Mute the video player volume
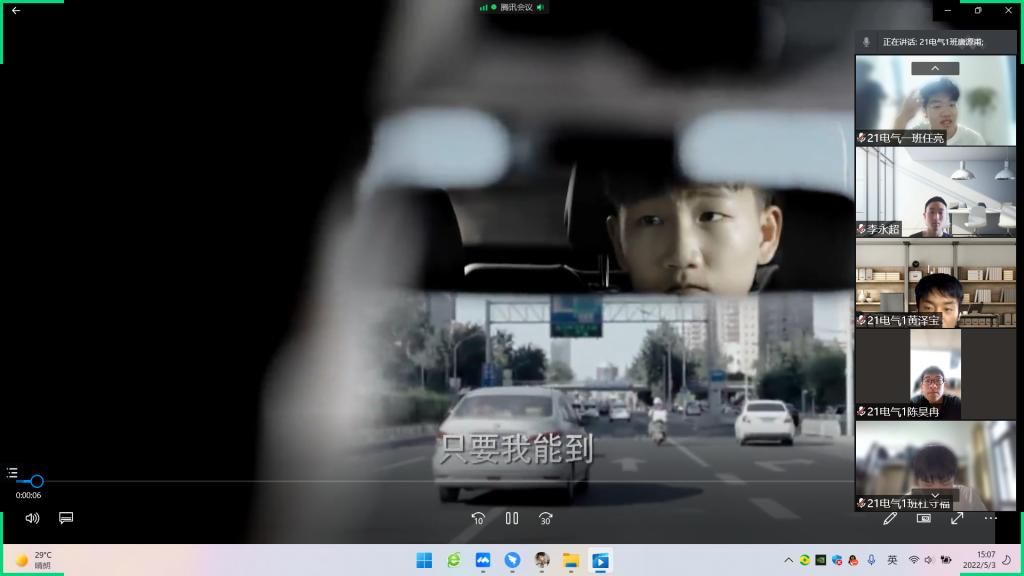Image resolution: width=1024 pixels, height=576 pixels. pyautogui.click(x=32, y=518)
